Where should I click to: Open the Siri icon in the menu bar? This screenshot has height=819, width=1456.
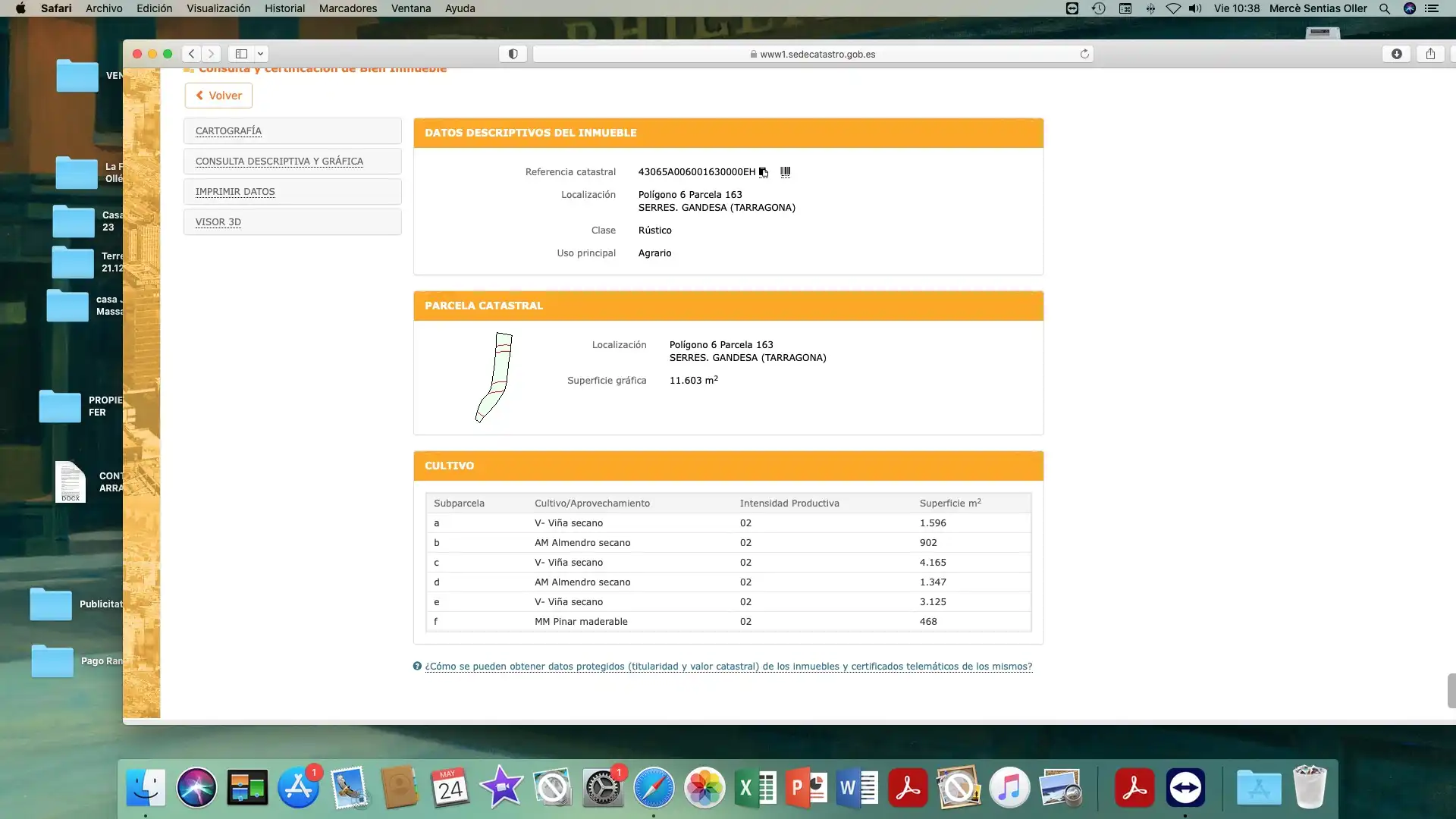point(1410,8)
